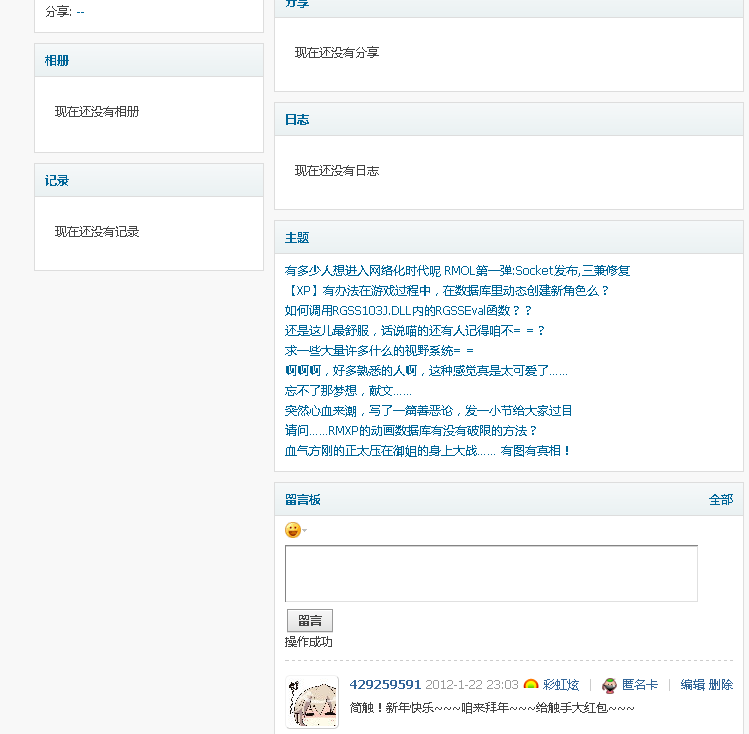Open thread about RGSS103J.DLL RGSSEval函数
The height and width of the screenshot is (734, 749).
(408, 310)
